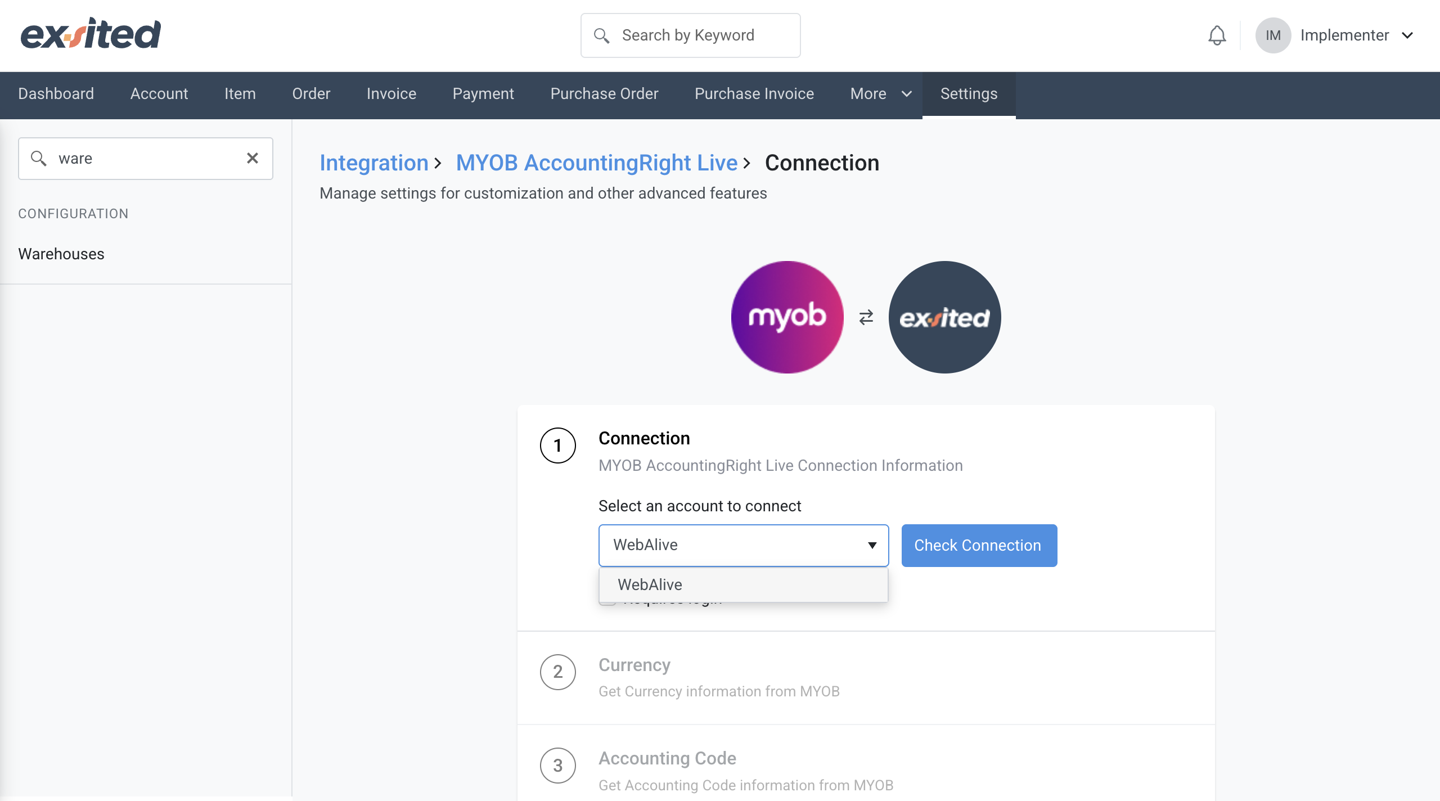
Task: Click the Check Connection button
Action: (979, 546)
